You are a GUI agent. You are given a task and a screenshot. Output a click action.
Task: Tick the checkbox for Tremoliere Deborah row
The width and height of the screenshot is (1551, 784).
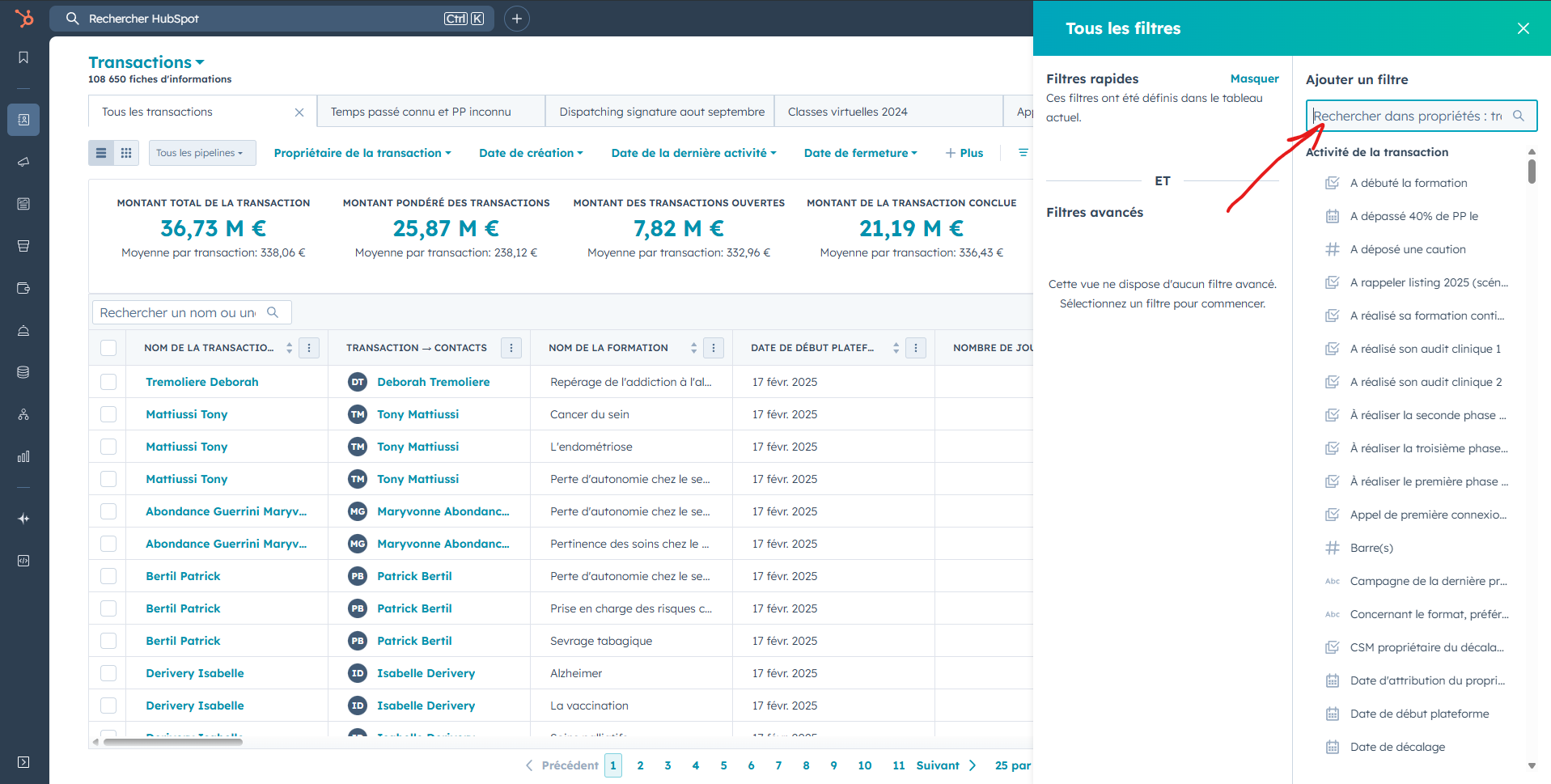tap(108, 382)
